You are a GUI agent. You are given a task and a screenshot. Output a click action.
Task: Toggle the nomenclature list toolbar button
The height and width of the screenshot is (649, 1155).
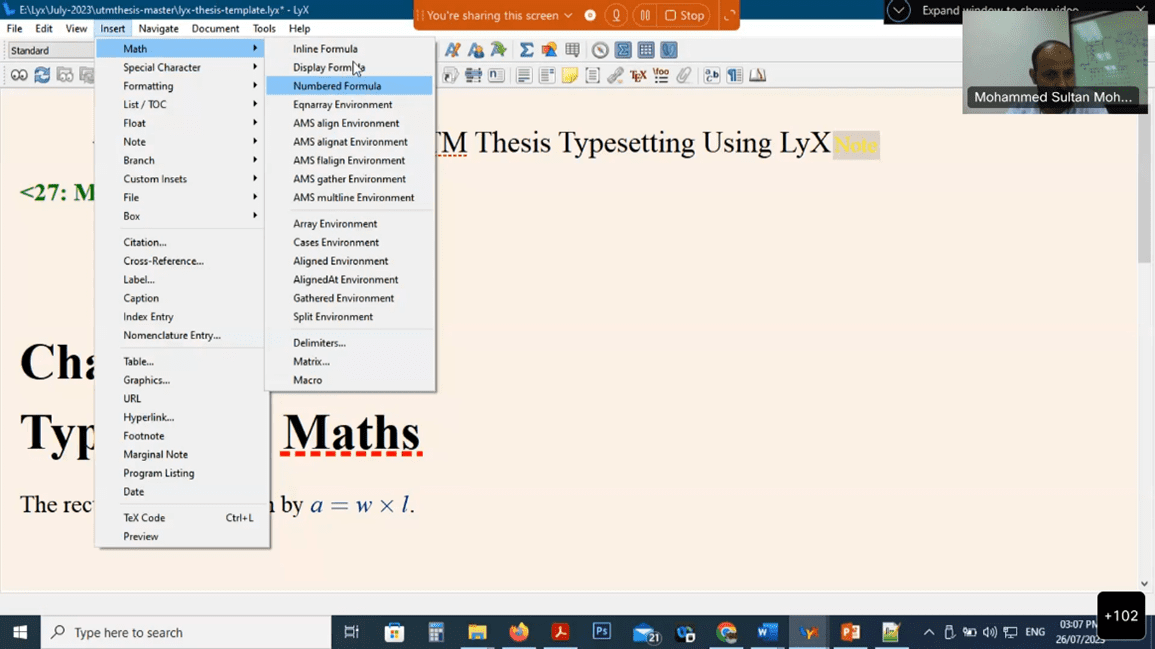(x=661, y=74)
